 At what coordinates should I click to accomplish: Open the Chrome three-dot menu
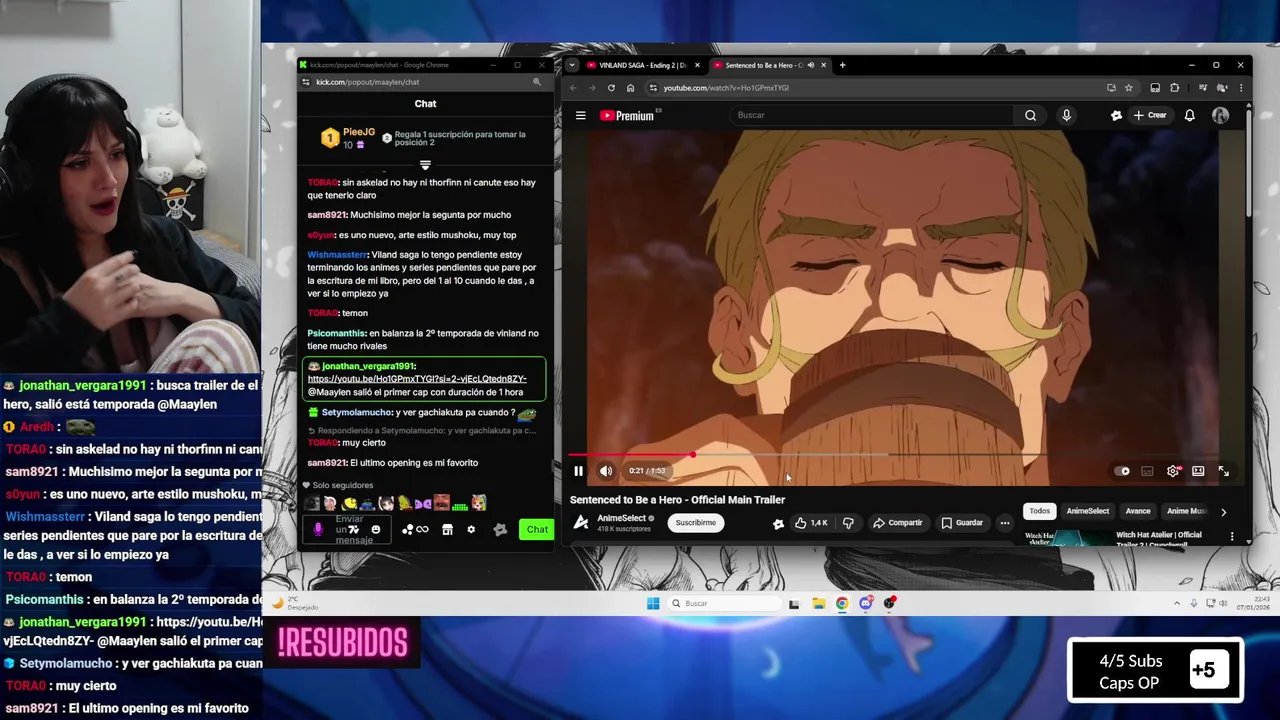tap(1241, 88)
